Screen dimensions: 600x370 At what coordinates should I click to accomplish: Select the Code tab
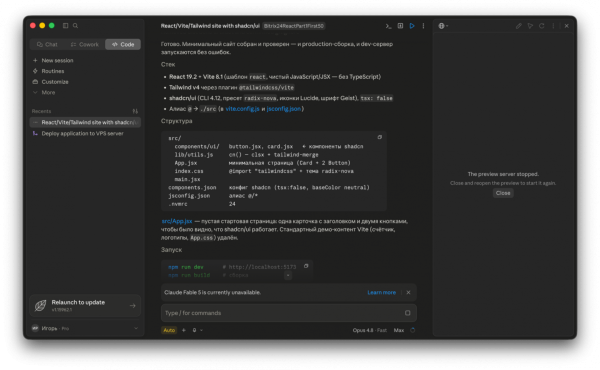click(123, 44)
